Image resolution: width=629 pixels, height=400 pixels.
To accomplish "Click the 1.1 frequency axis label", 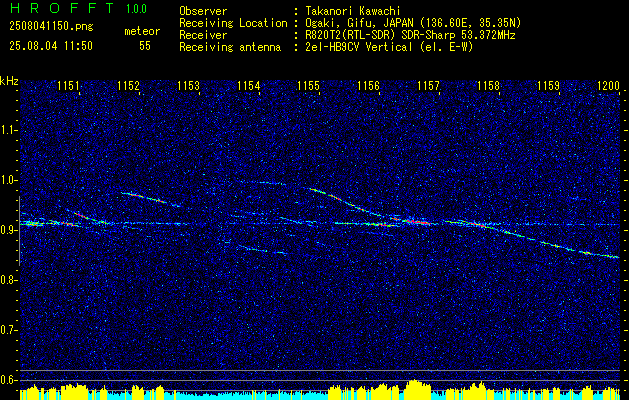I will click(x=9, y=130).
